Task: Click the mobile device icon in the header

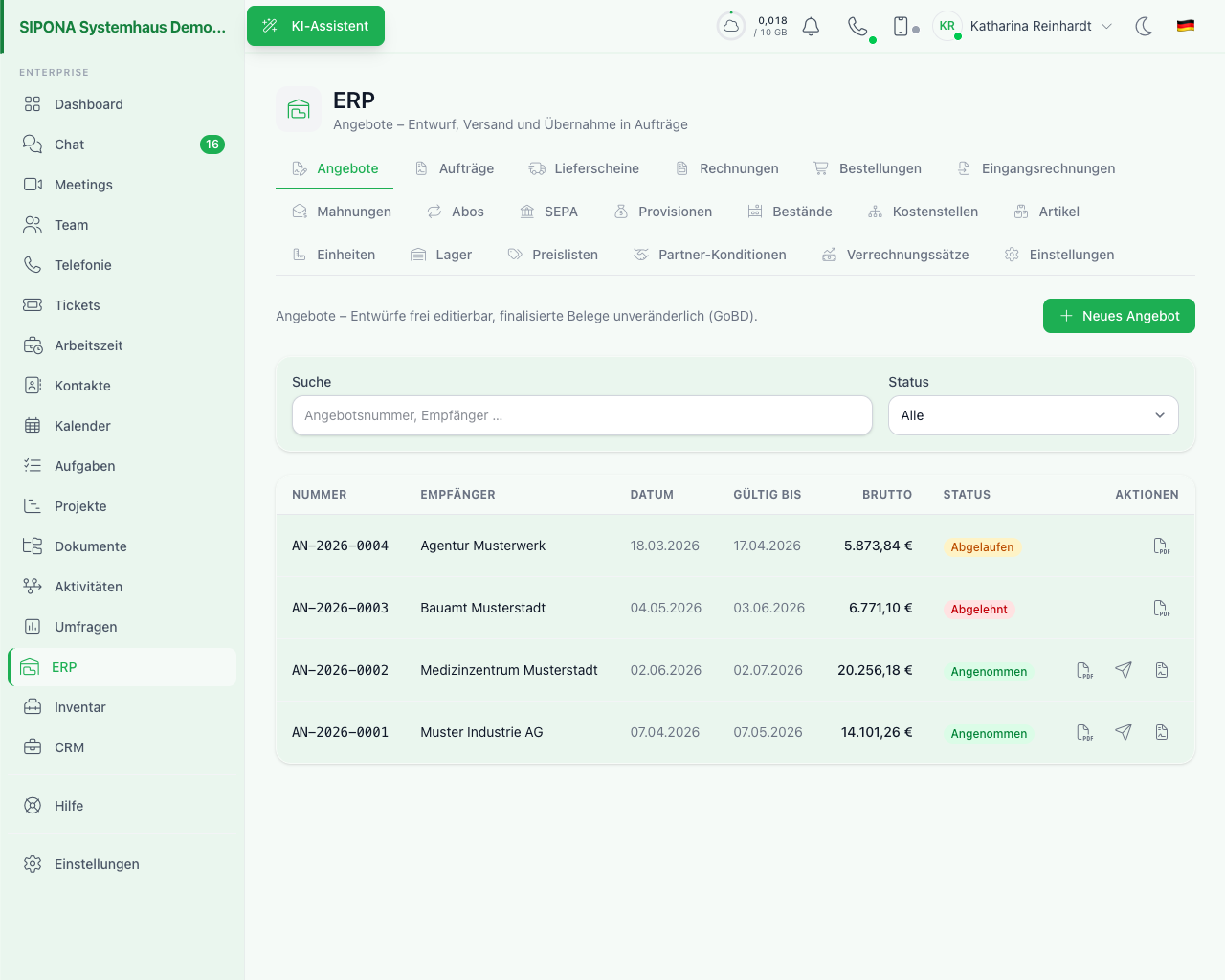Action: tap(901, 27)
